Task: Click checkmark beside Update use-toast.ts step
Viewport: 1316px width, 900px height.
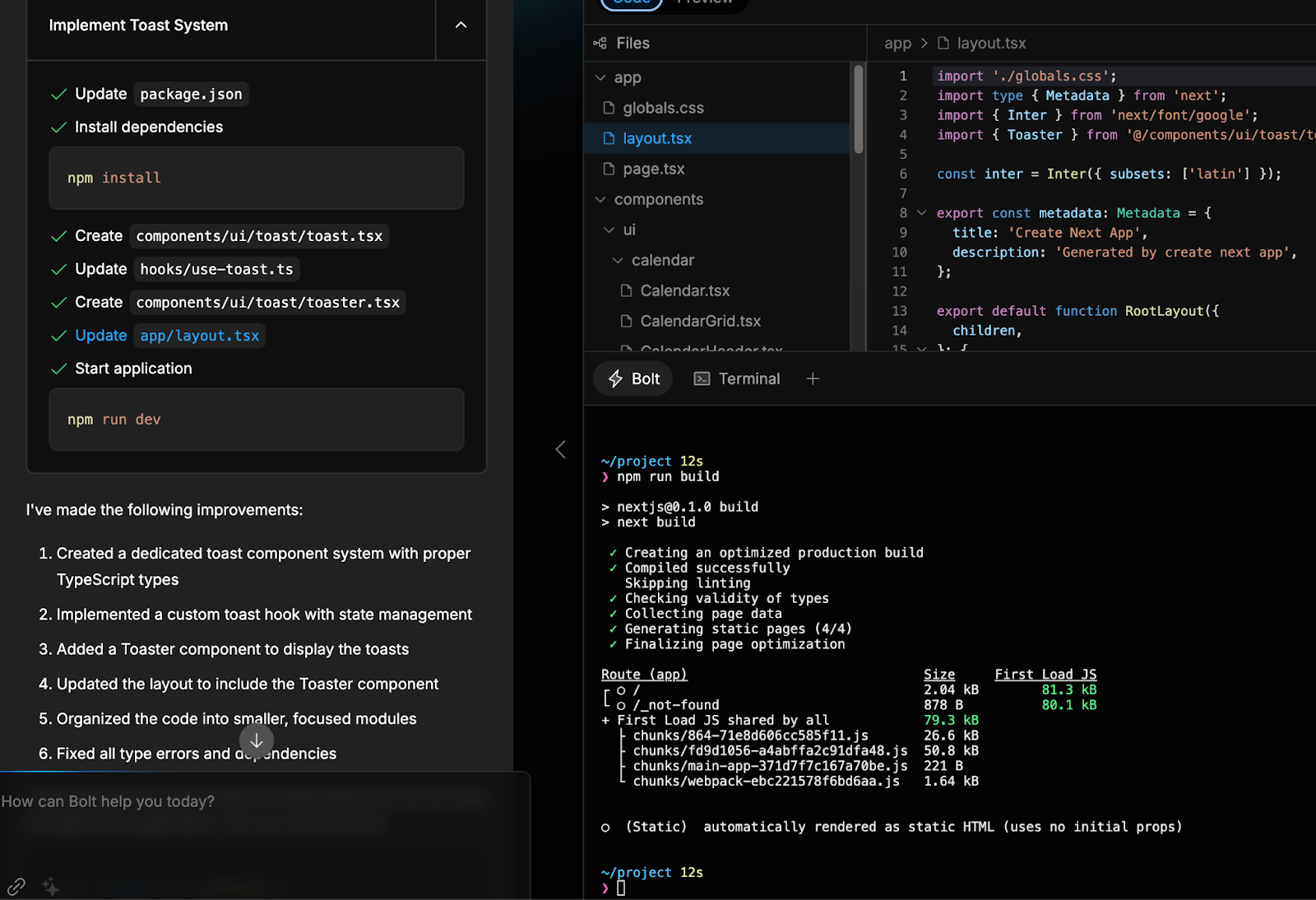Action: coord(58,270)
